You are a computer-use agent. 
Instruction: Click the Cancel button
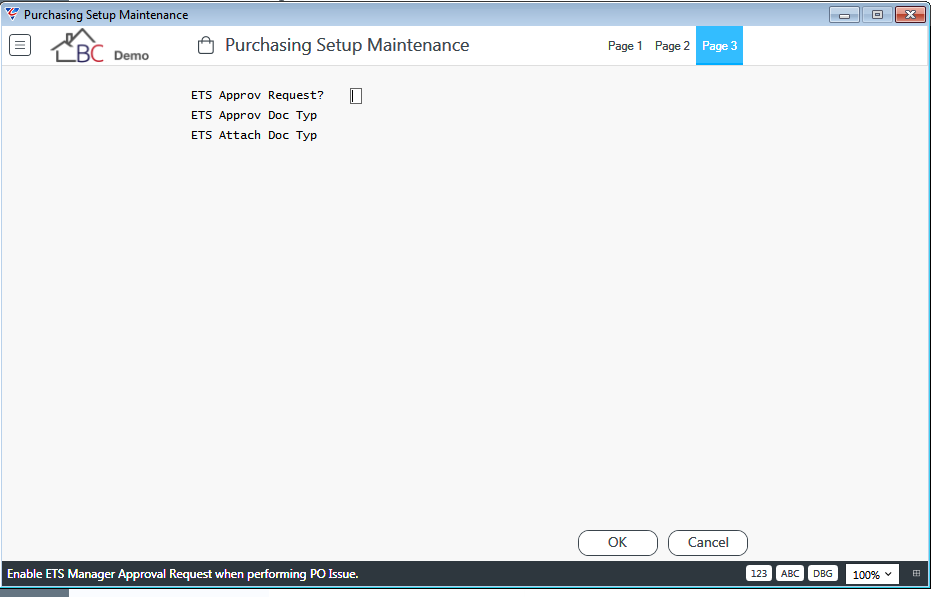click(708, 542)
